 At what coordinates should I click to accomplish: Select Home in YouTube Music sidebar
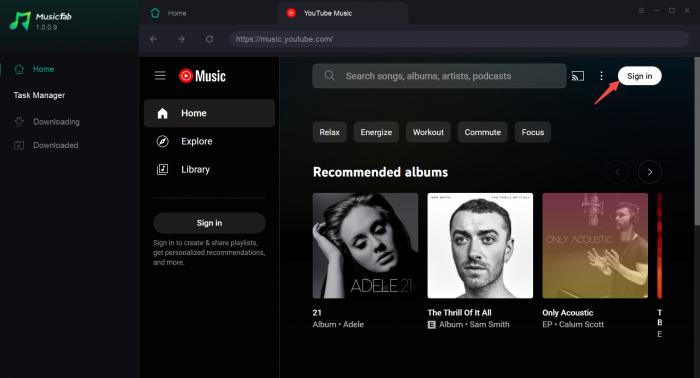click(209, 113)
